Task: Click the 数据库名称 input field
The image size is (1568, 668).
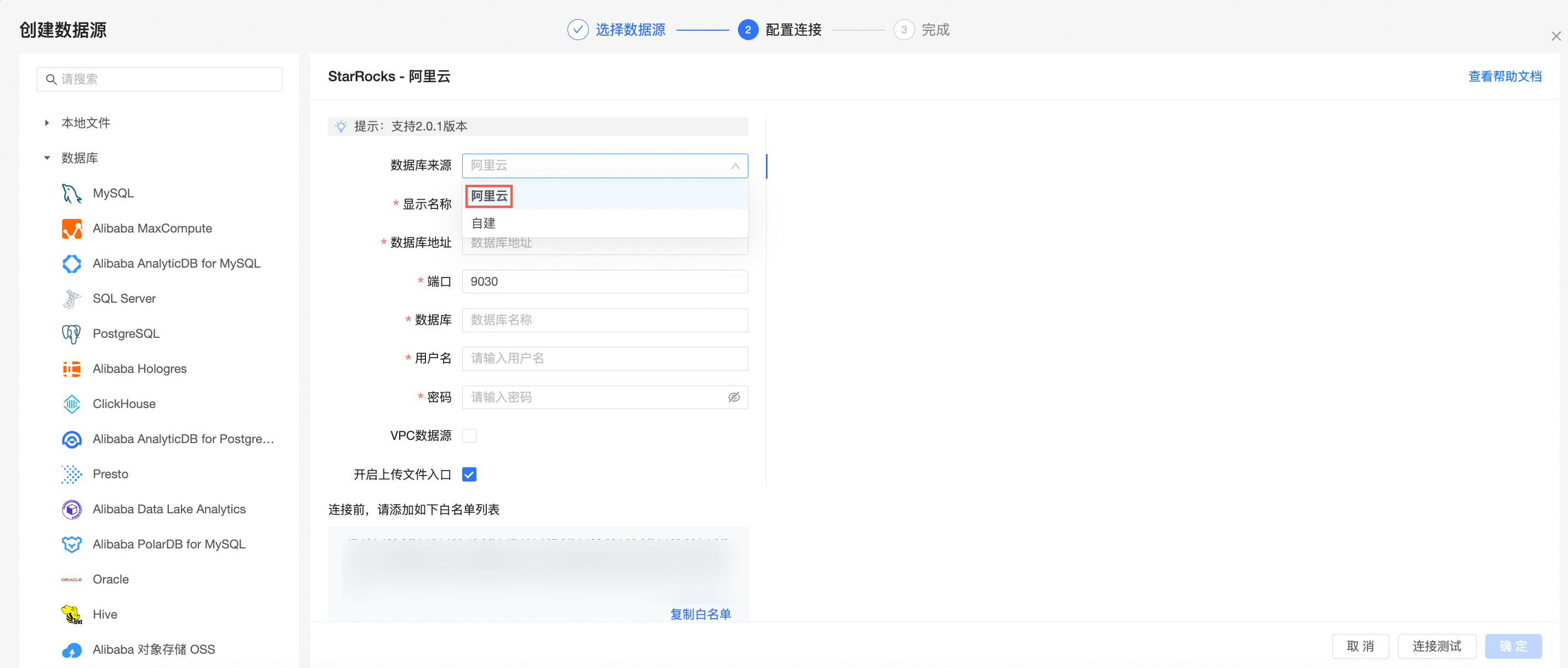Action: (x=605, y=320)
